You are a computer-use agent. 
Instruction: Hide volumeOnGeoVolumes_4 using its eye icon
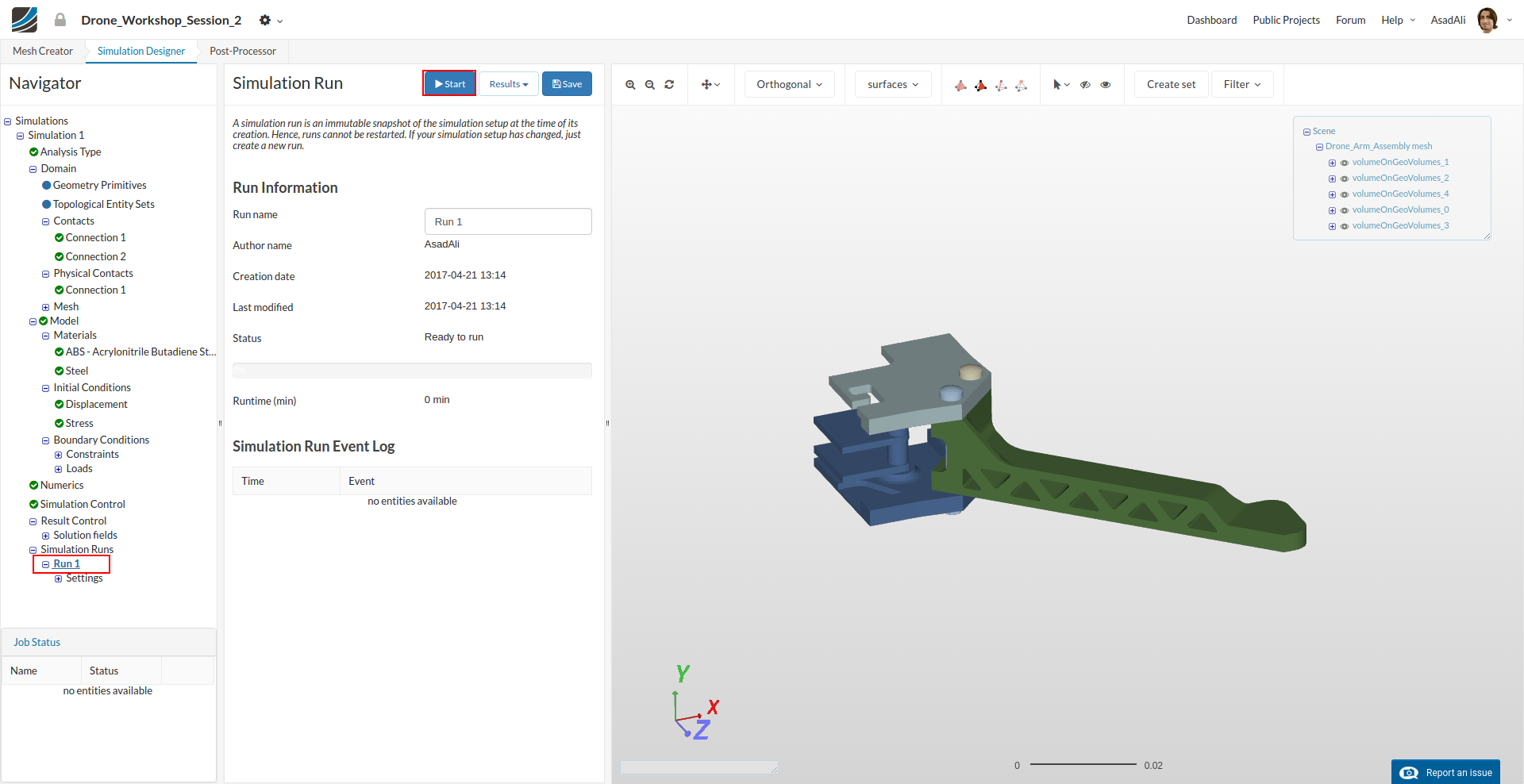point(1345,194)
